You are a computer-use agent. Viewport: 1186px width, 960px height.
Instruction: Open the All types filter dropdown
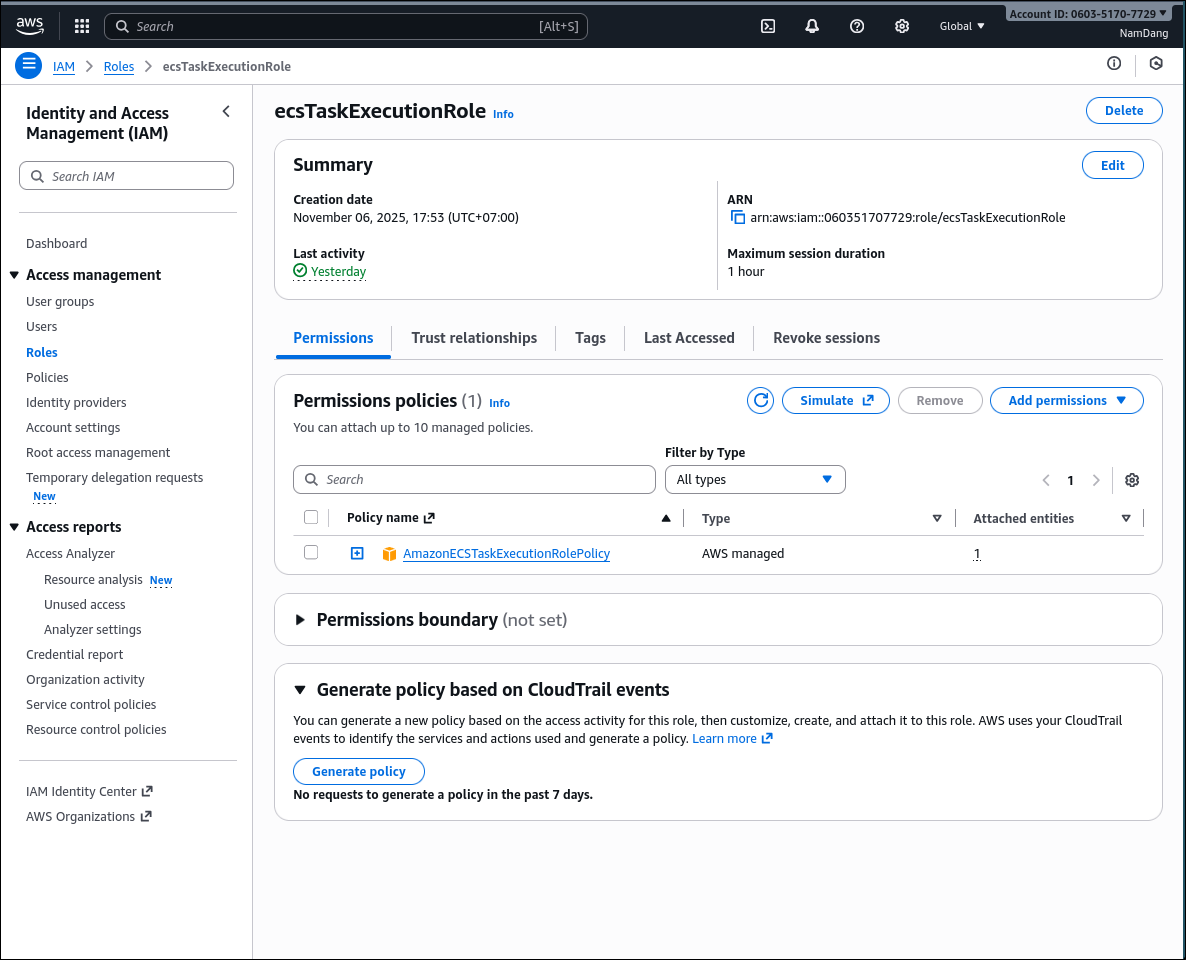[x=755, y=479]
